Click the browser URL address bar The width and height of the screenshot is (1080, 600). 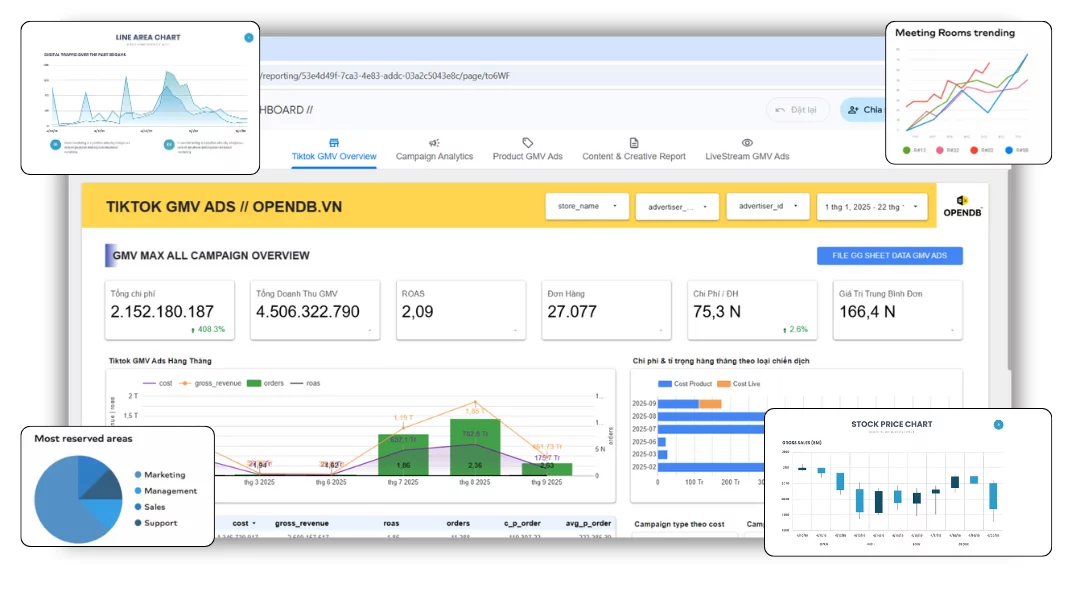tap(560, 75)
